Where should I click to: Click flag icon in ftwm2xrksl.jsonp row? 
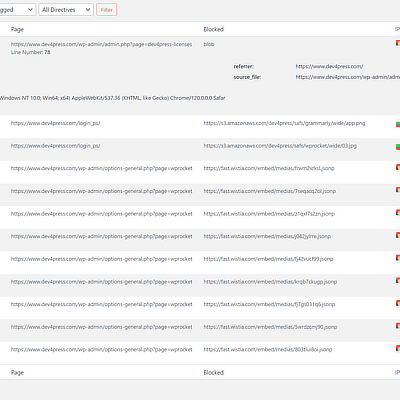click(398, 167)
